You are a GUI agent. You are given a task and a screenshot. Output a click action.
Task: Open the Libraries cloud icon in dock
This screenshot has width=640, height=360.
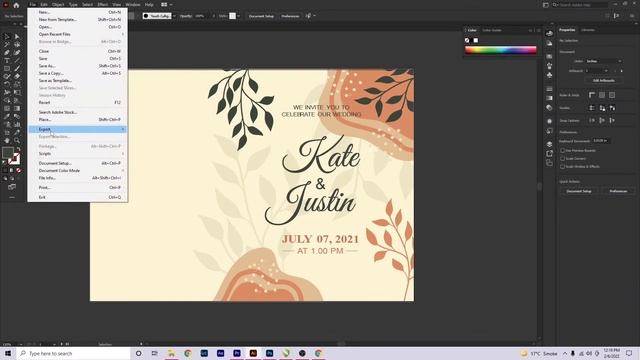click(549, 33)
